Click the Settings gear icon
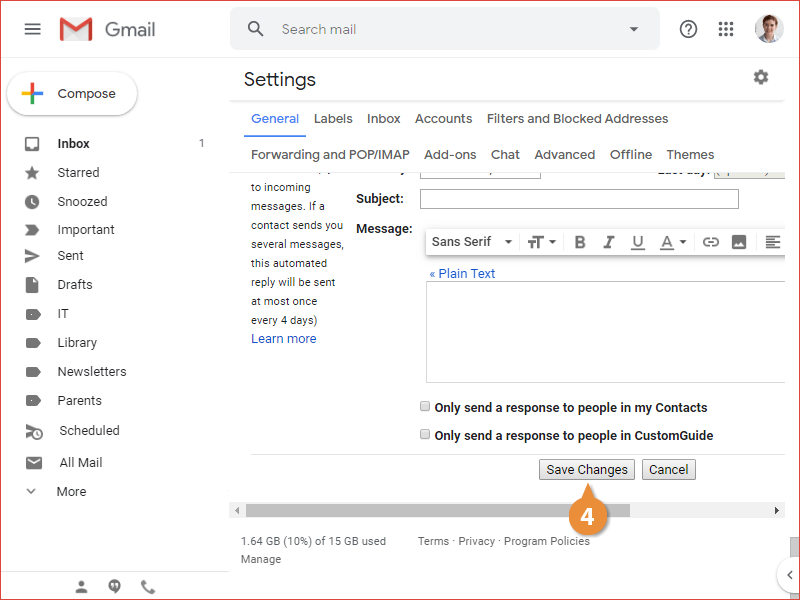This screenshot has width=800, height=600. (761, 77)
